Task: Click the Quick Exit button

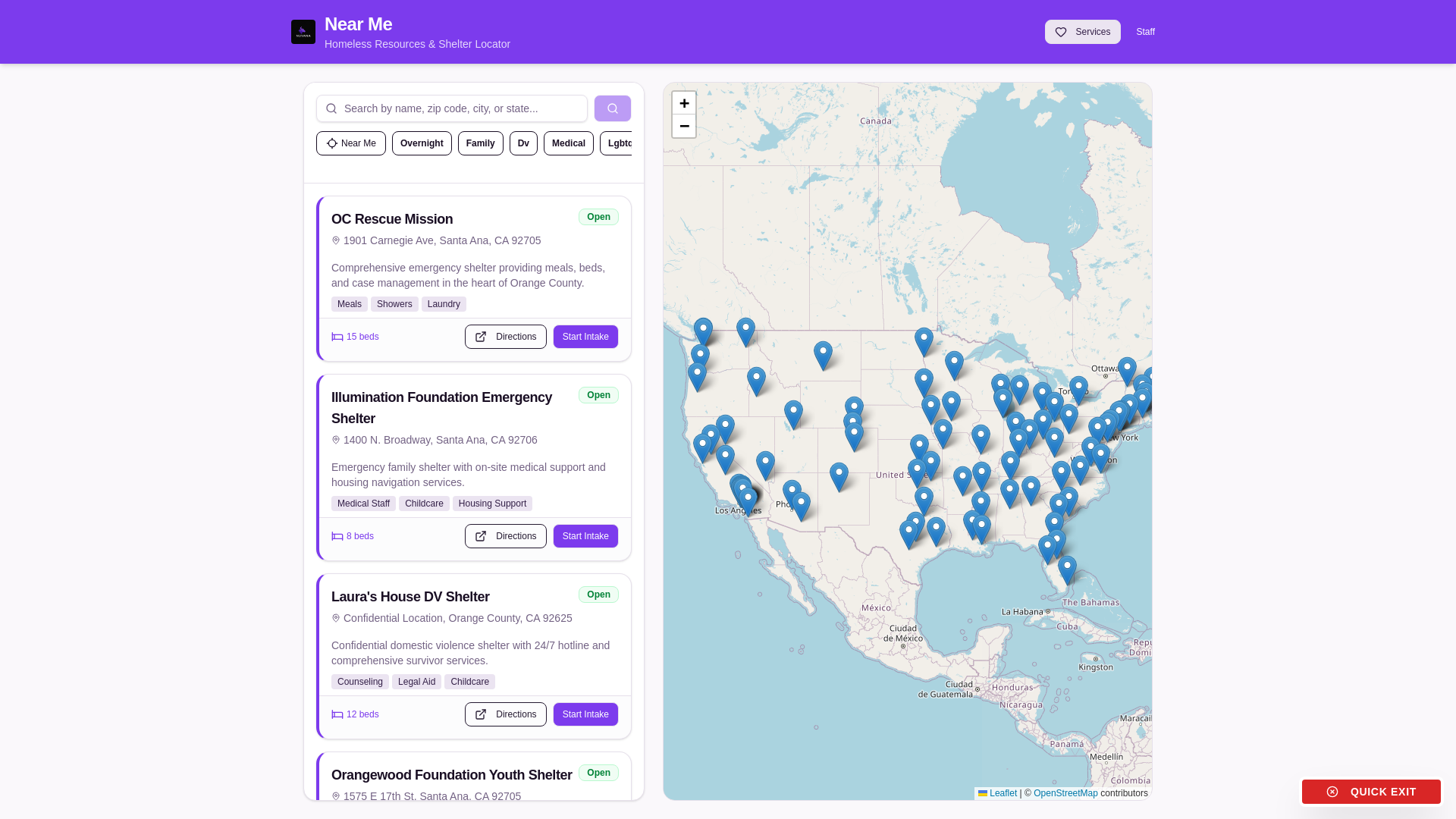Action: [1371, 792]
